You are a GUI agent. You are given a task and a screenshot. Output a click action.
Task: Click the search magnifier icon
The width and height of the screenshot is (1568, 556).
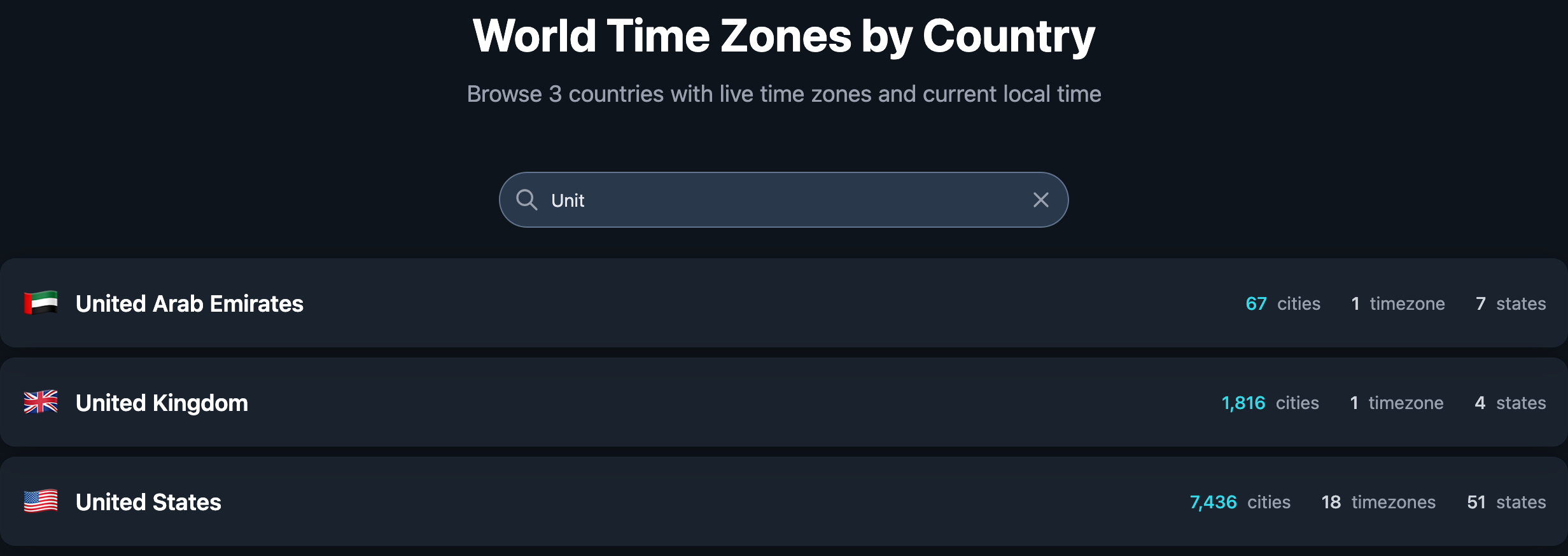pos(526,200)
